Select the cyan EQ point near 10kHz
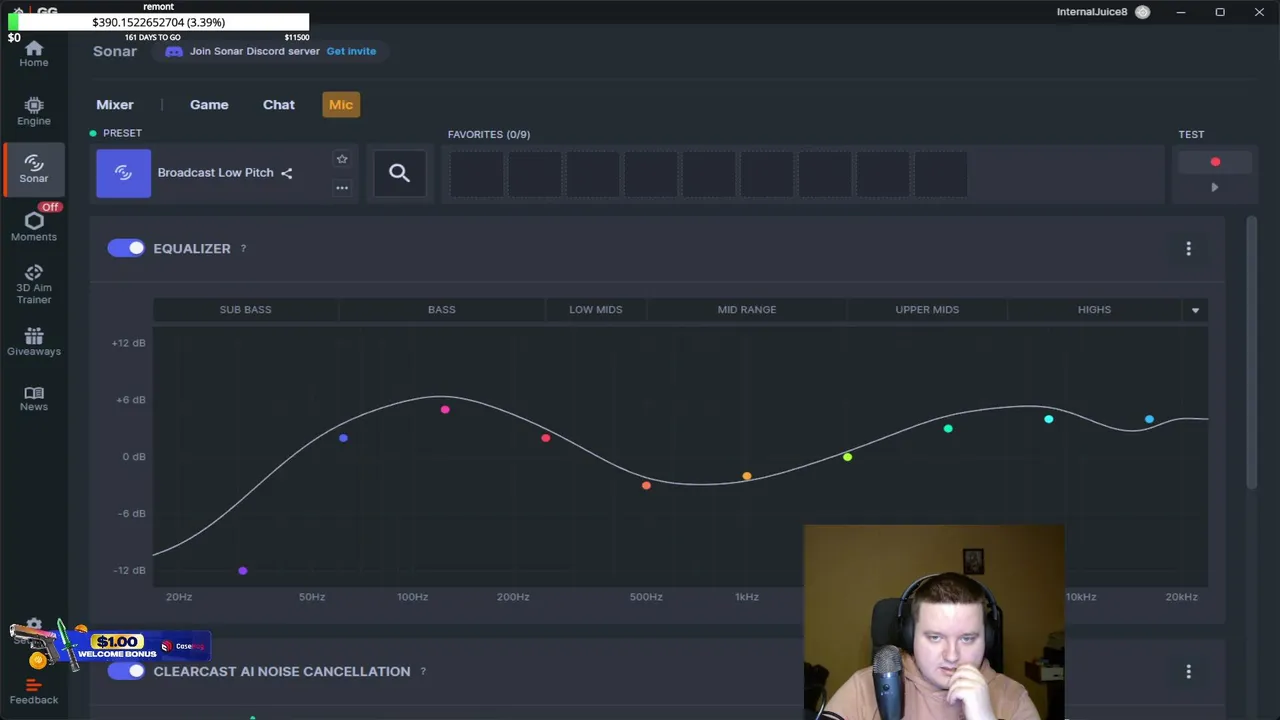Screen dimensions: 1280x720 (x=1048, y=419)
